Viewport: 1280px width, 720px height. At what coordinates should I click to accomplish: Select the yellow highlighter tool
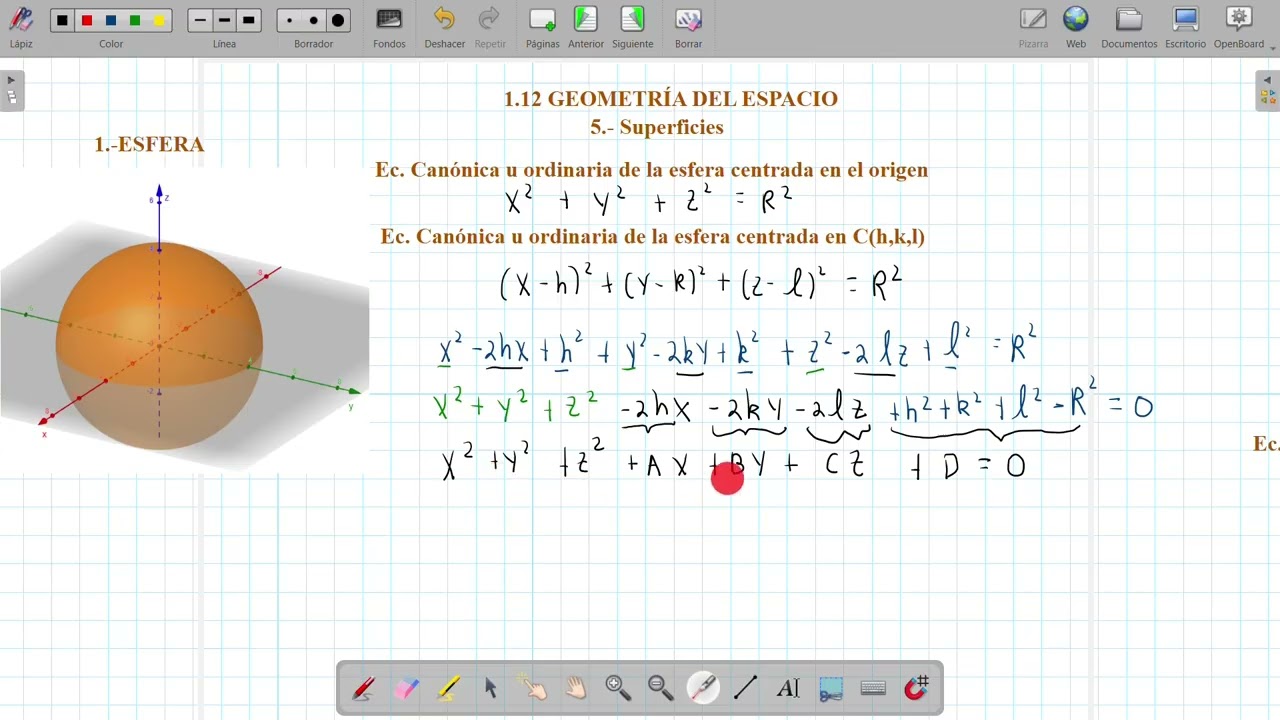click(449, 688)
